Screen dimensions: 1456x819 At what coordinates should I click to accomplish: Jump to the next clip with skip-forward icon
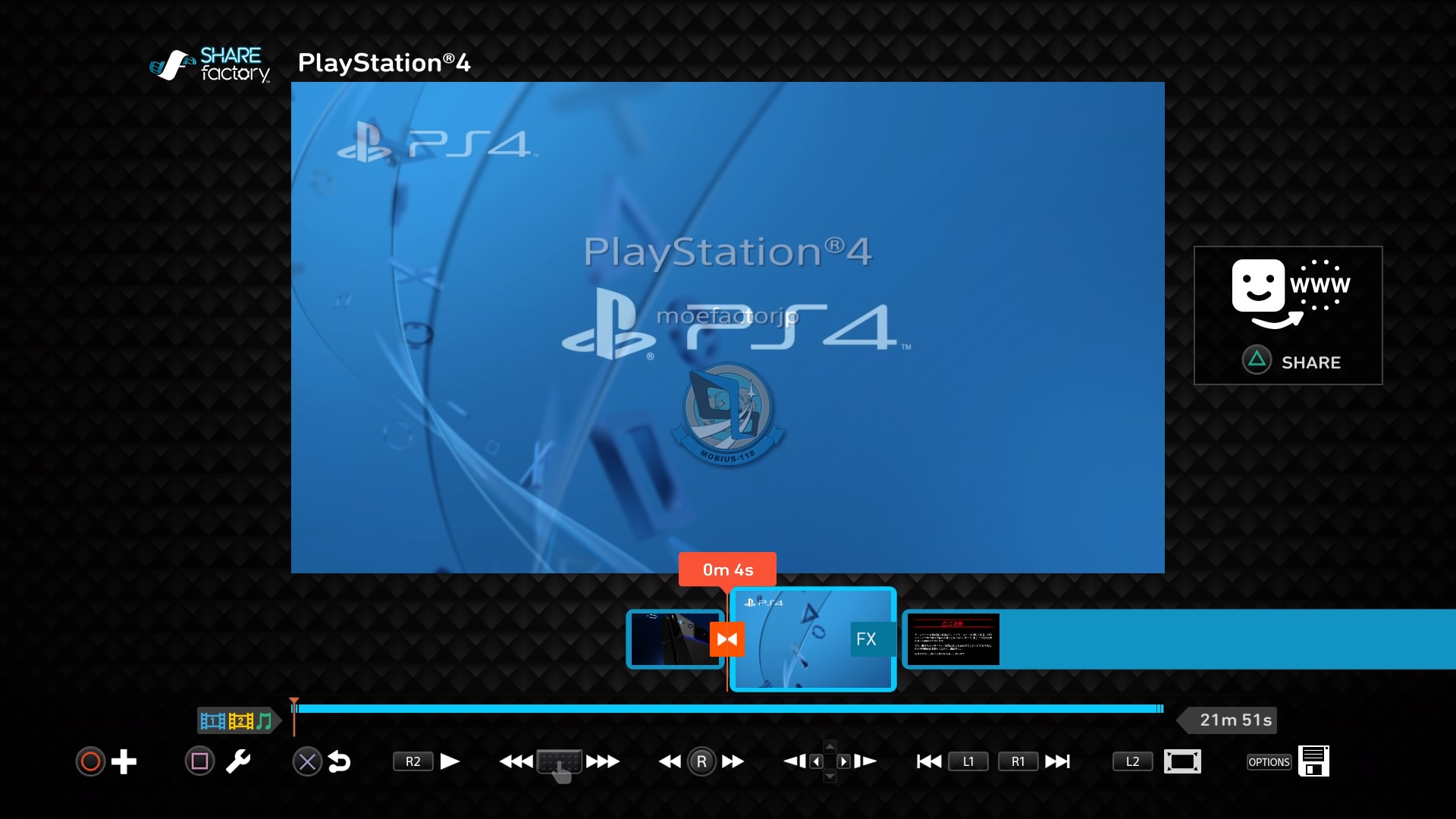tap(1058, 762)
